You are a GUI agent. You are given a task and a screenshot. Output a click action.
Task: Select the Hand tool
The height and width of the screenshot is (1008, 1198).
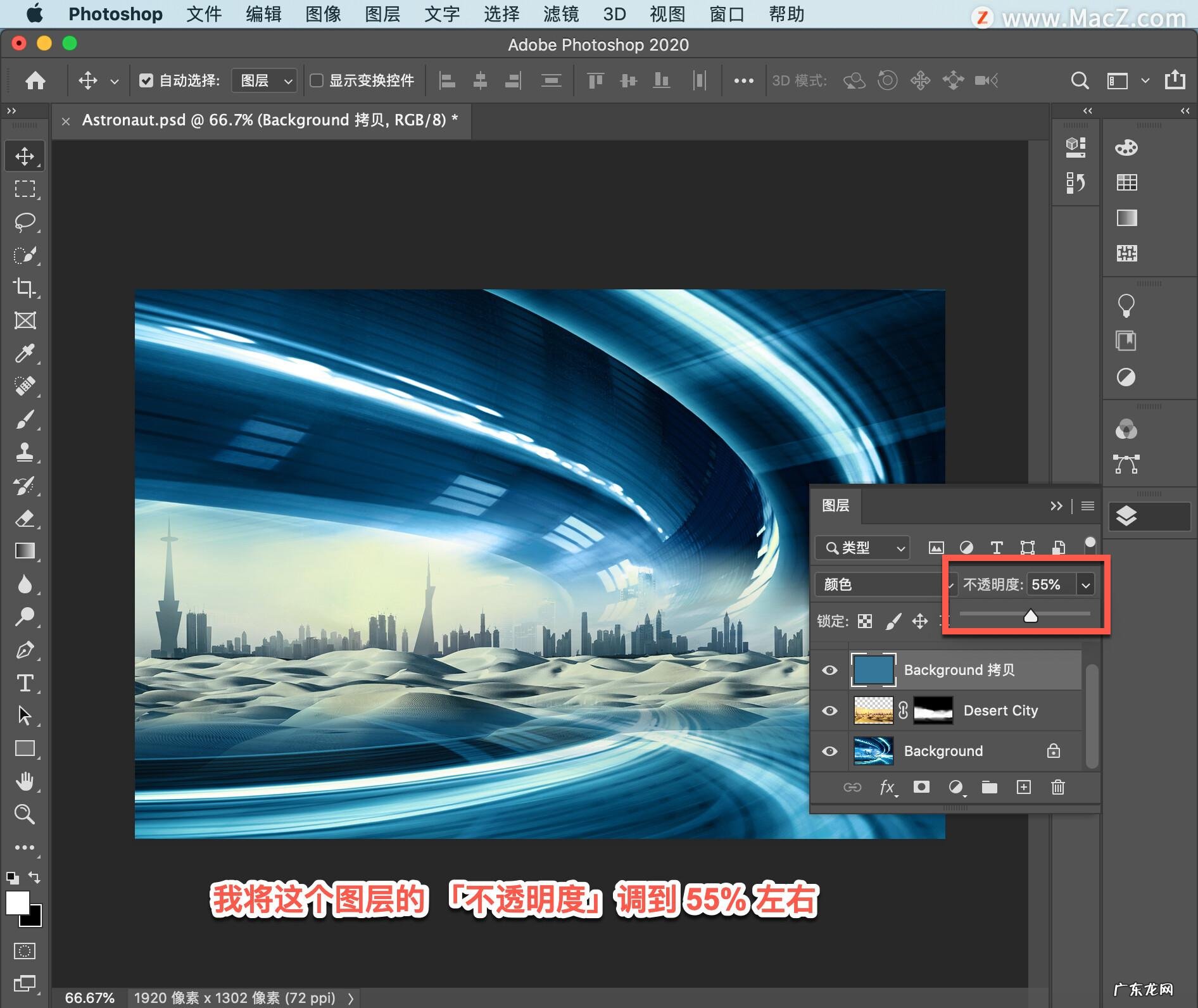tap(25, 781)
